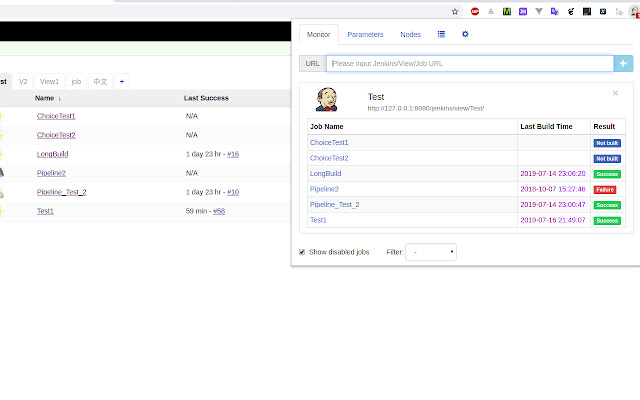The height and width of the screenshot is (400, 640).
Task: Open the gray V extension icon
Action: 539,12
